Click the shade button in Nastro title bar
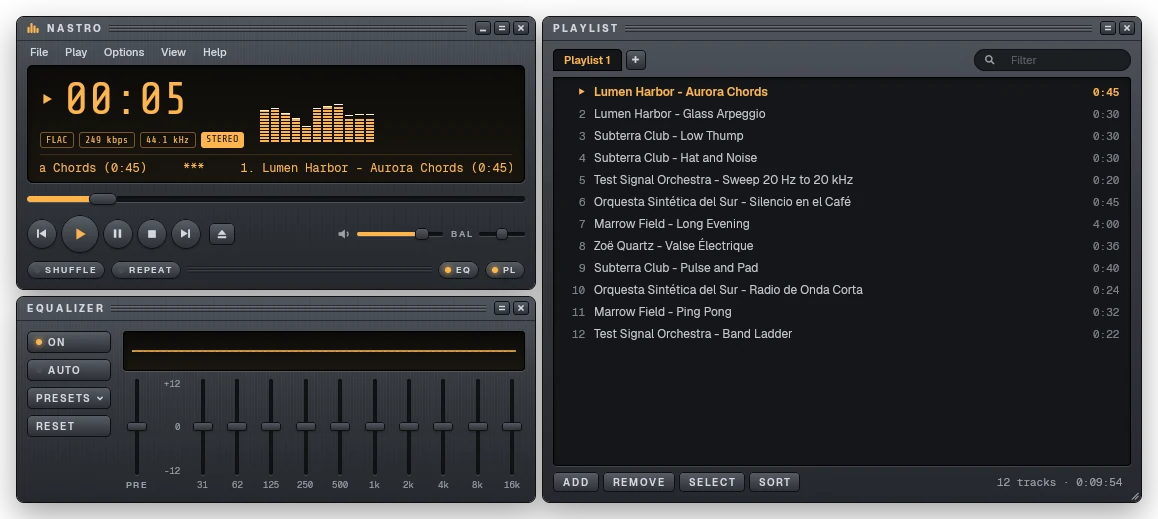 [x=501, y=28]
